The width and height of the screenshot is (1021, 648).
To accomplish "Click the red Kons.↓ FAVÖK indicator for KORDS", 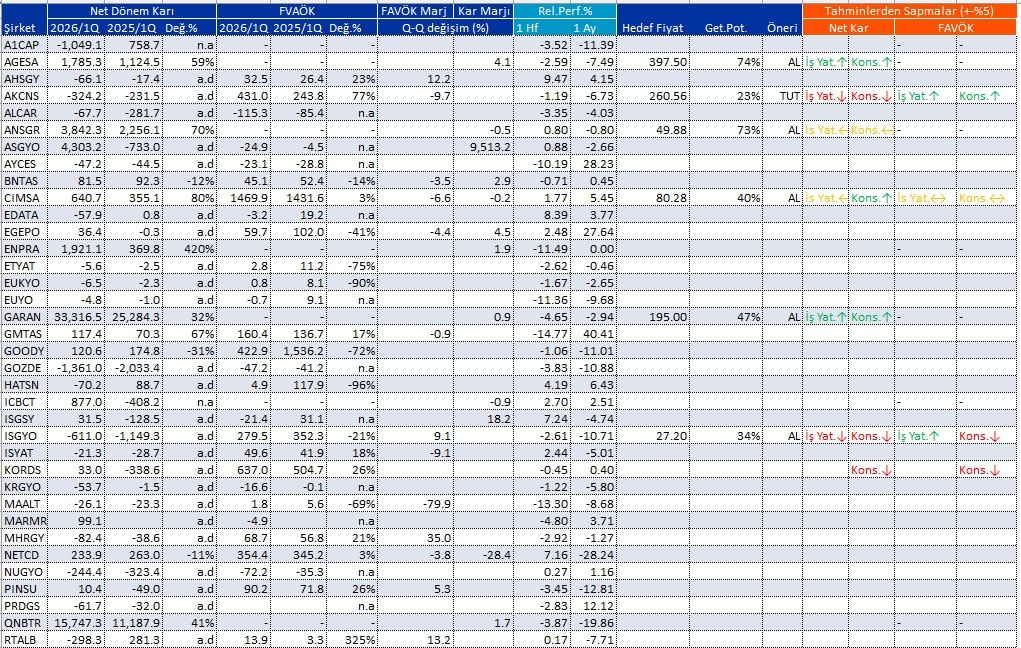I will (x=980, y=470).
